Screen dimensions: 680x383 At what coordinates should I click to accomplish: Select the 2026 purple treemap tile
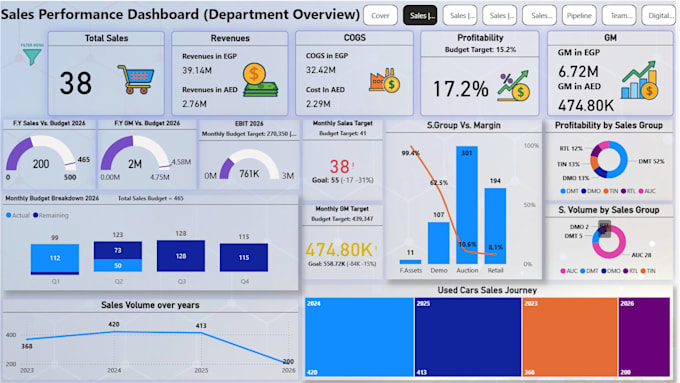click(644, 337)
